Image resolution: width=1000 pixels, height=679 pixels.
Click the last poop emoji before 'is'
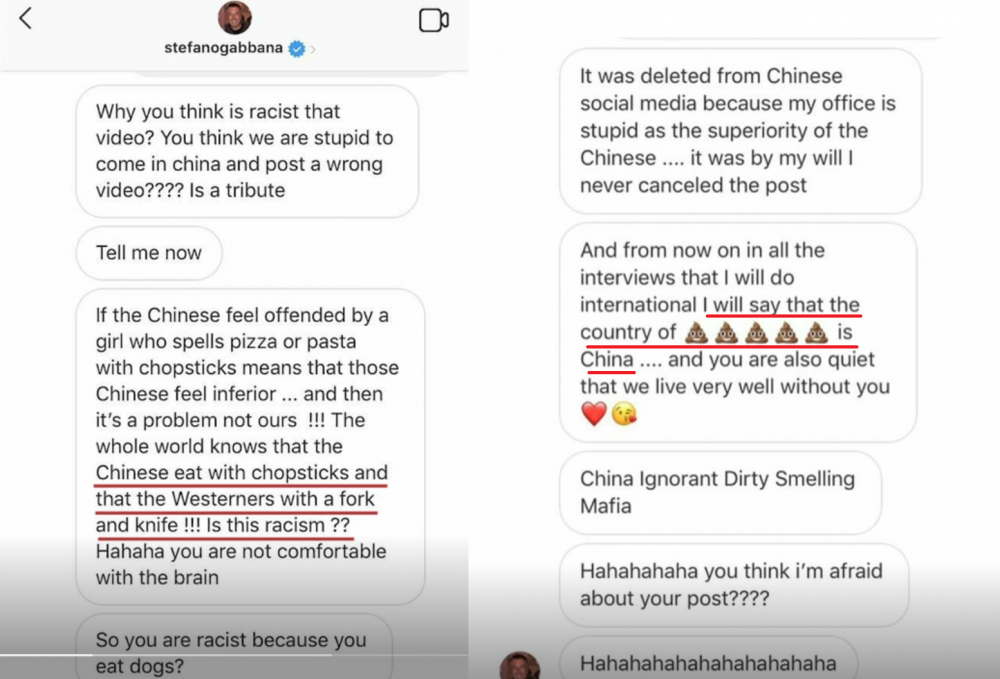(x=816, y=332)
